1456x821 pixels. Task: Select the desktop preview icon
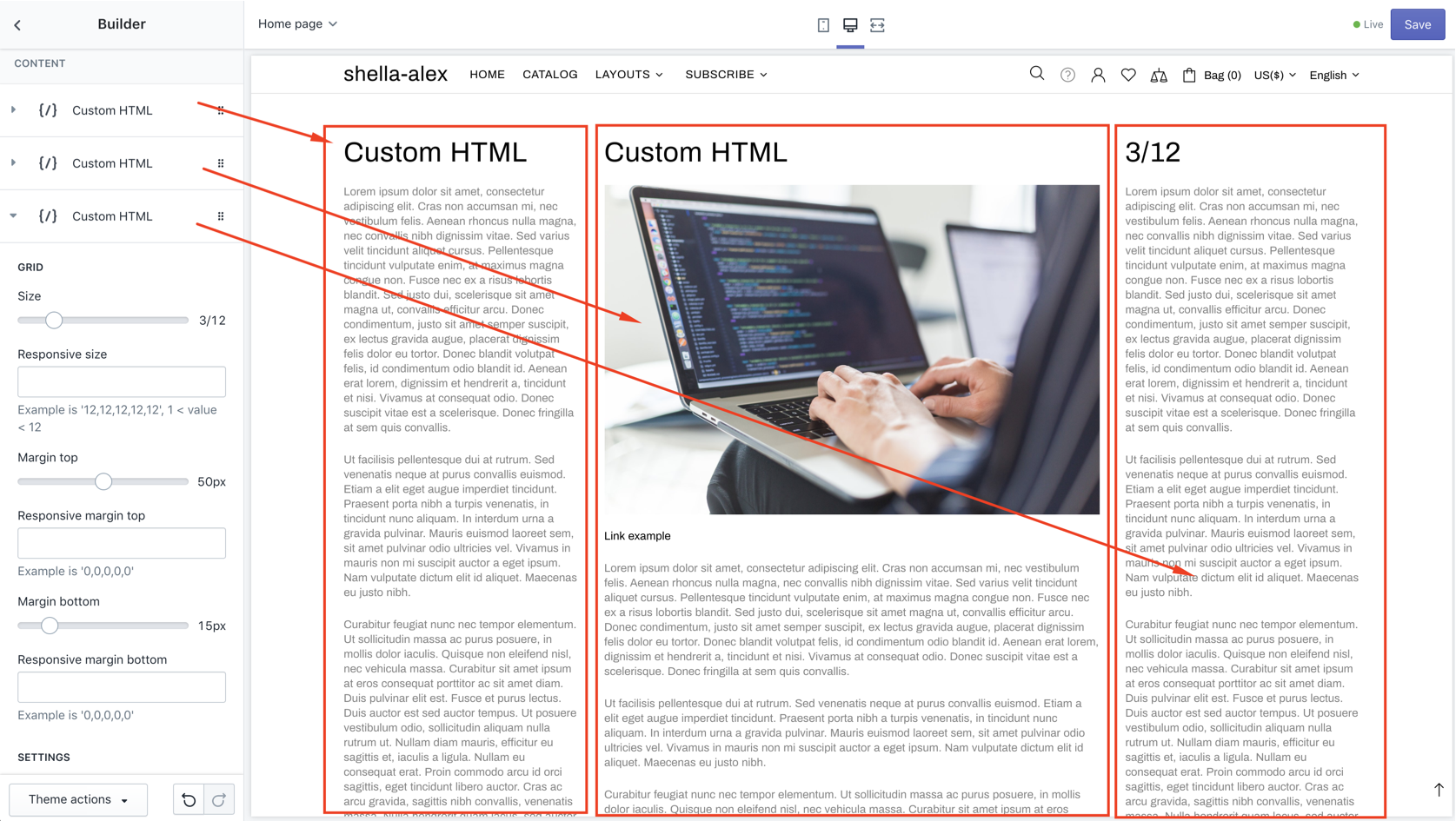click(850, 25)
